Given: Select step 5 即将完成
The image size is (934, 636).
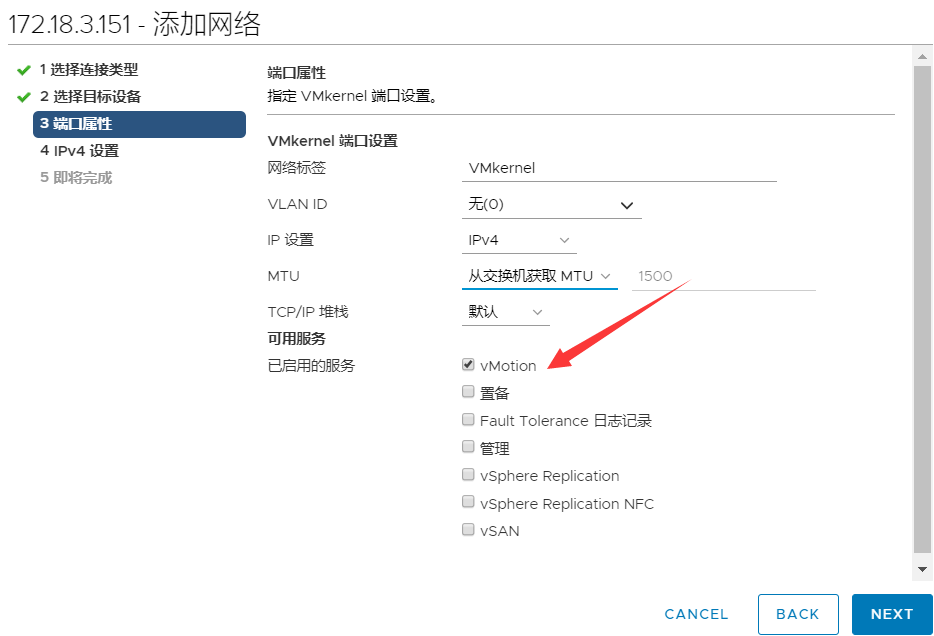Looking at the screenshot, I should [76, 177].
